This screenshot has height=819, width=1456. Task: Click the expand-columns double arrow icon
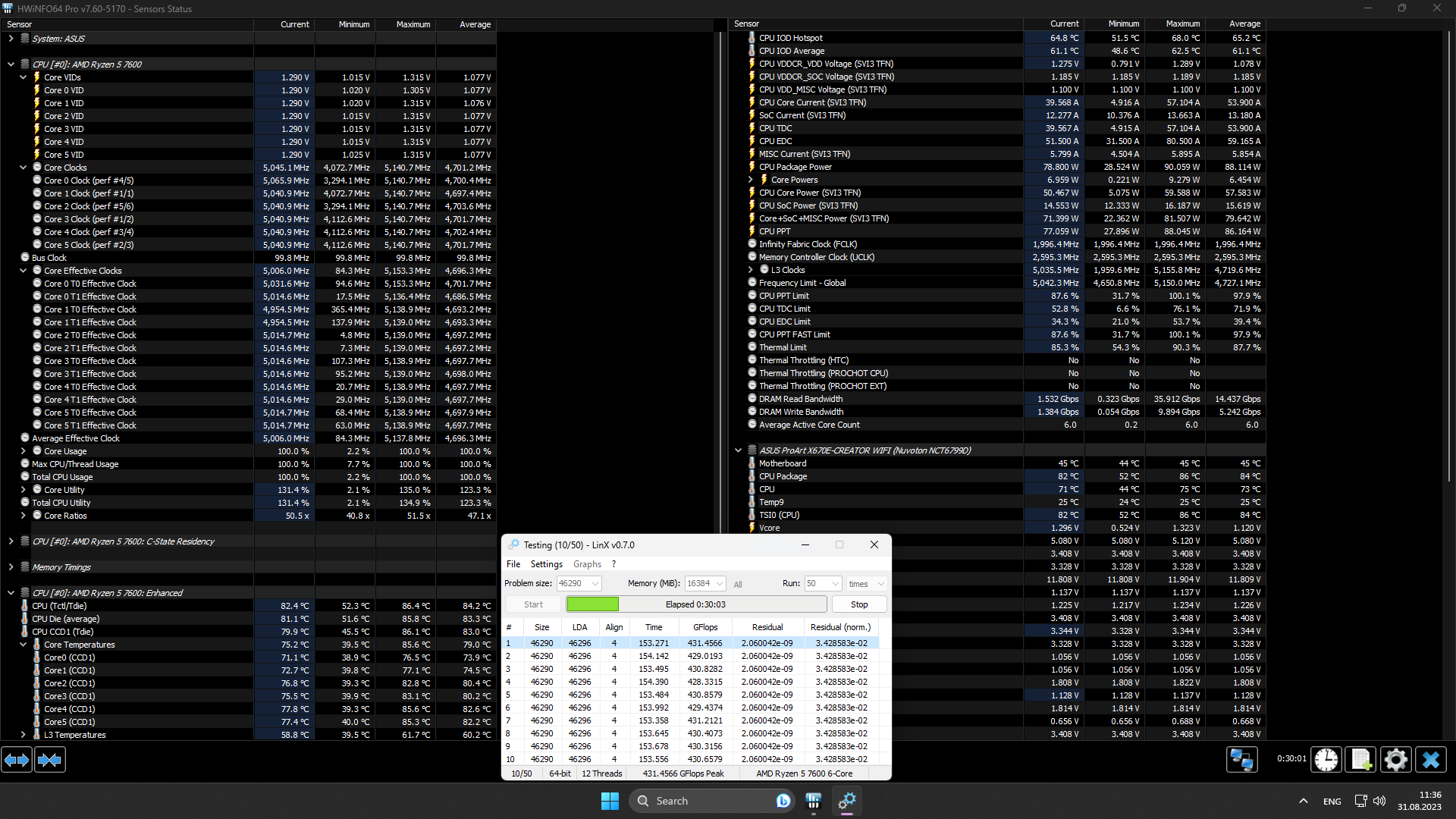tap(17, 759)
